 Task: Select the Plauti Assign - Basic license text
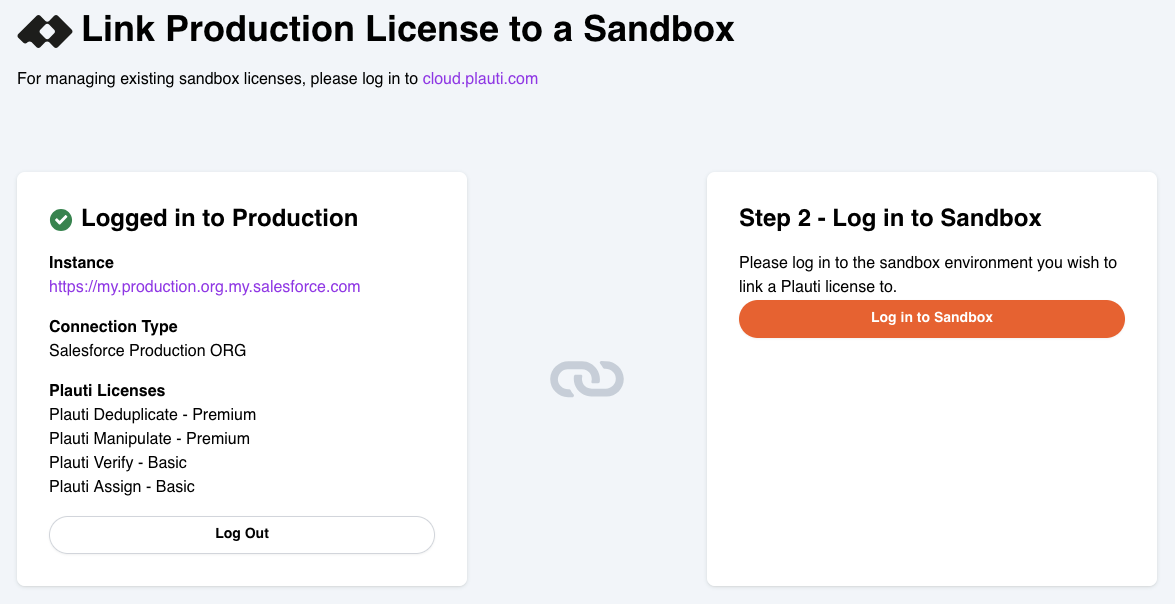(122, 486)
